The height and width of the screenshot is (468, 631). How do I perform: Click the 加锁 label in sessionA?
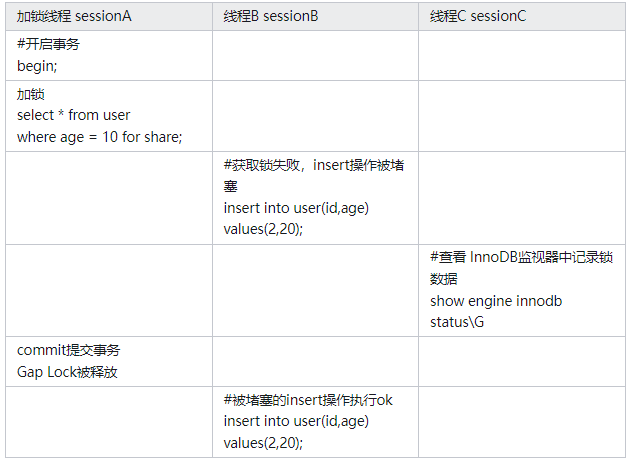(31, 94)
